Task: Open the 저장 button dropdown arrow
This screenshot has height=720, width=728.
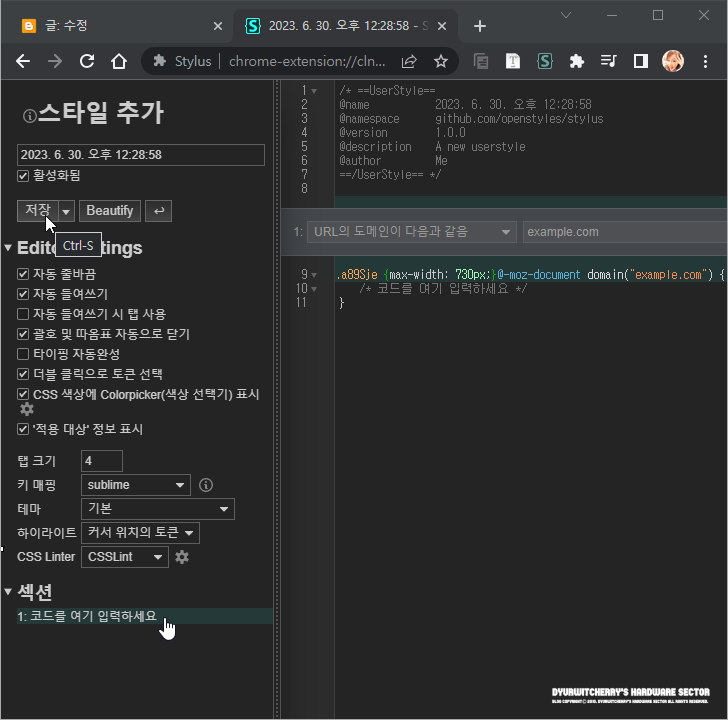Action: (x=66, y=211)
